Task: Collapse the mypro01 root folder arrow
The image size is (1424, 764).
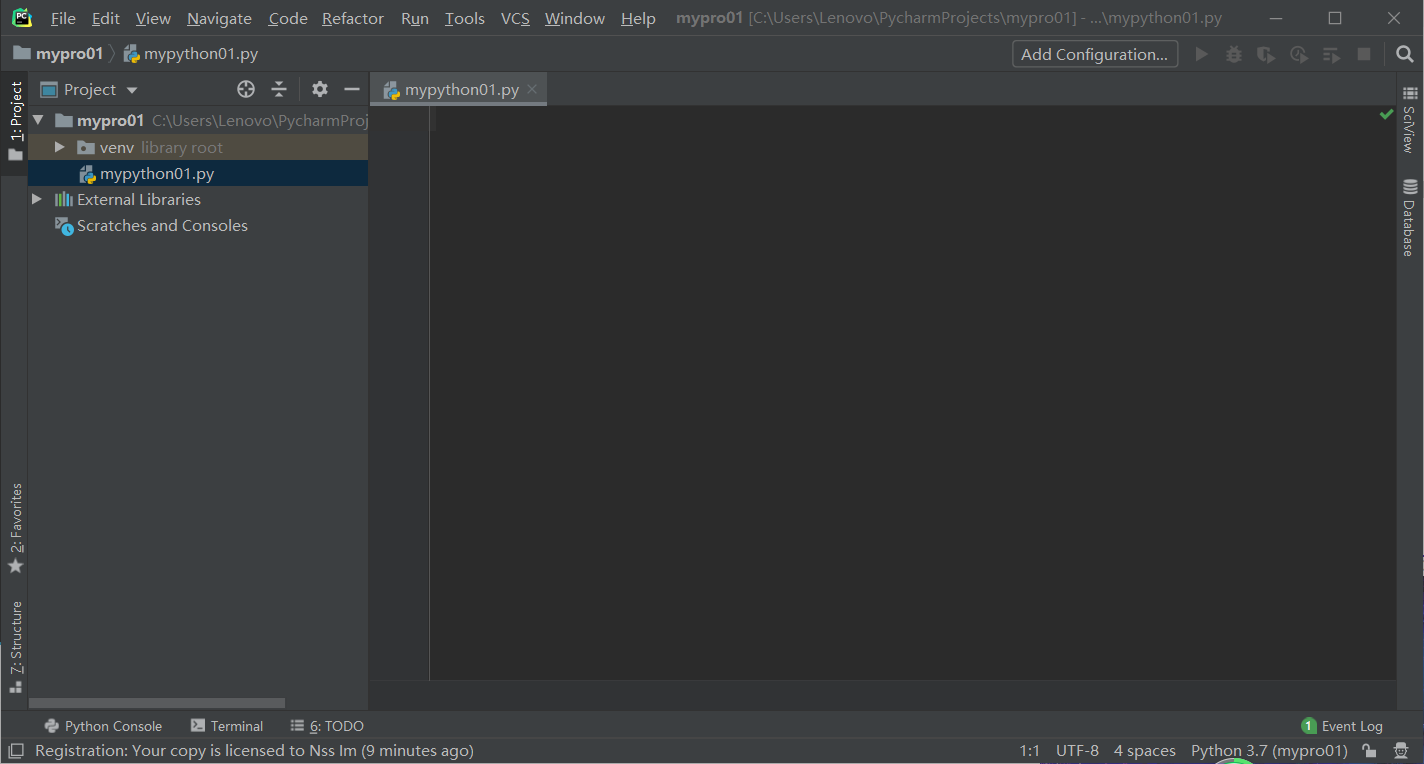Action: pyautogui.click(x=38, y=120)
